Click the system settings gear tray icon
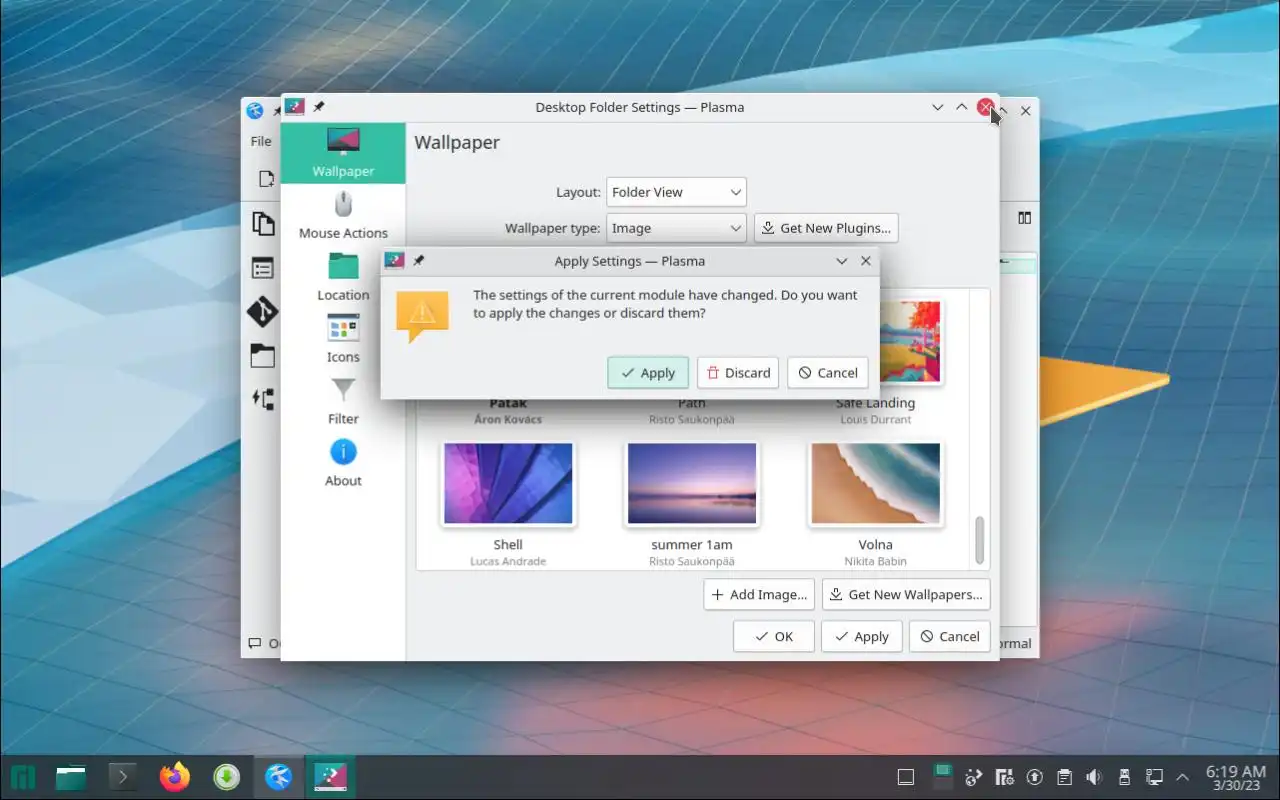Viewport: 1280px width, 800px height. tap(1005, 777)
